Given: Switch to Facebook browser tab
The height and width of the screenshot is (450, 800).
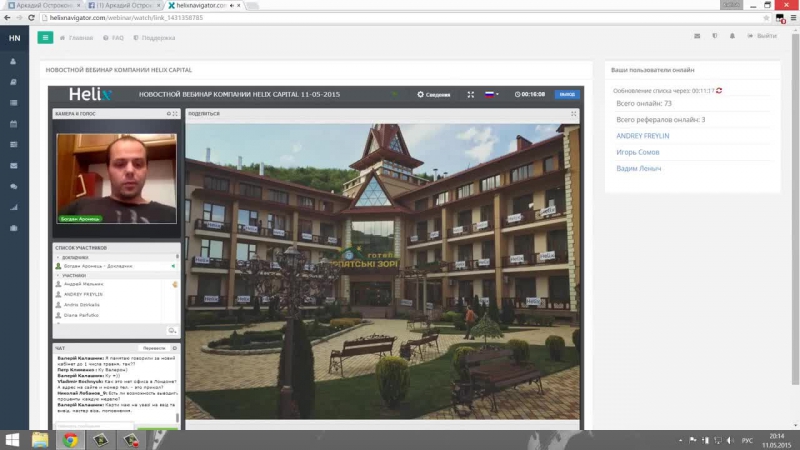Looking at the screenshot, I should 122,5.
